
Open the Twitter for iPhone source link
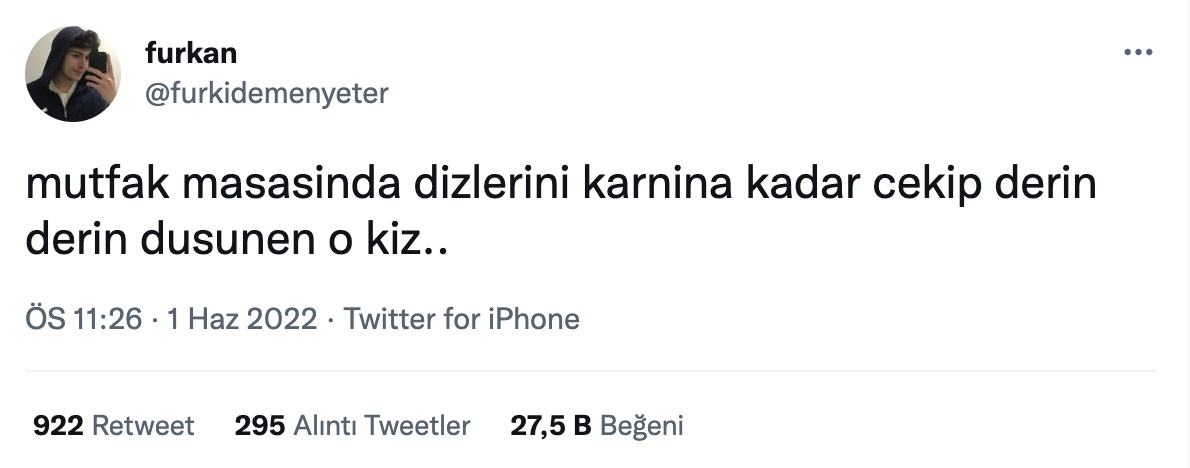[461, 319]
